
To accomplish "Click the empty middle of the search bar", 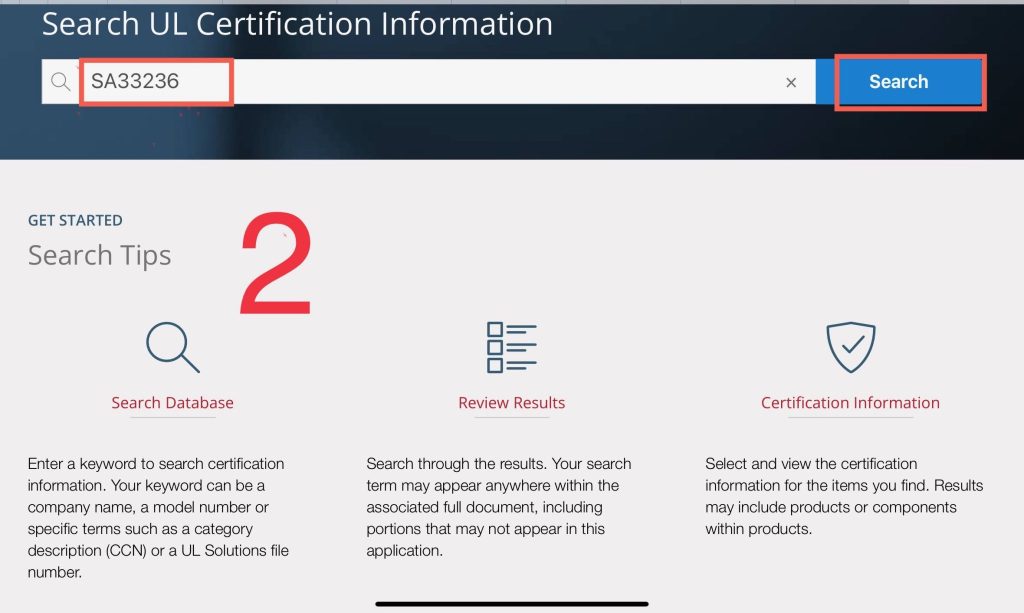I will pos(500,82).
